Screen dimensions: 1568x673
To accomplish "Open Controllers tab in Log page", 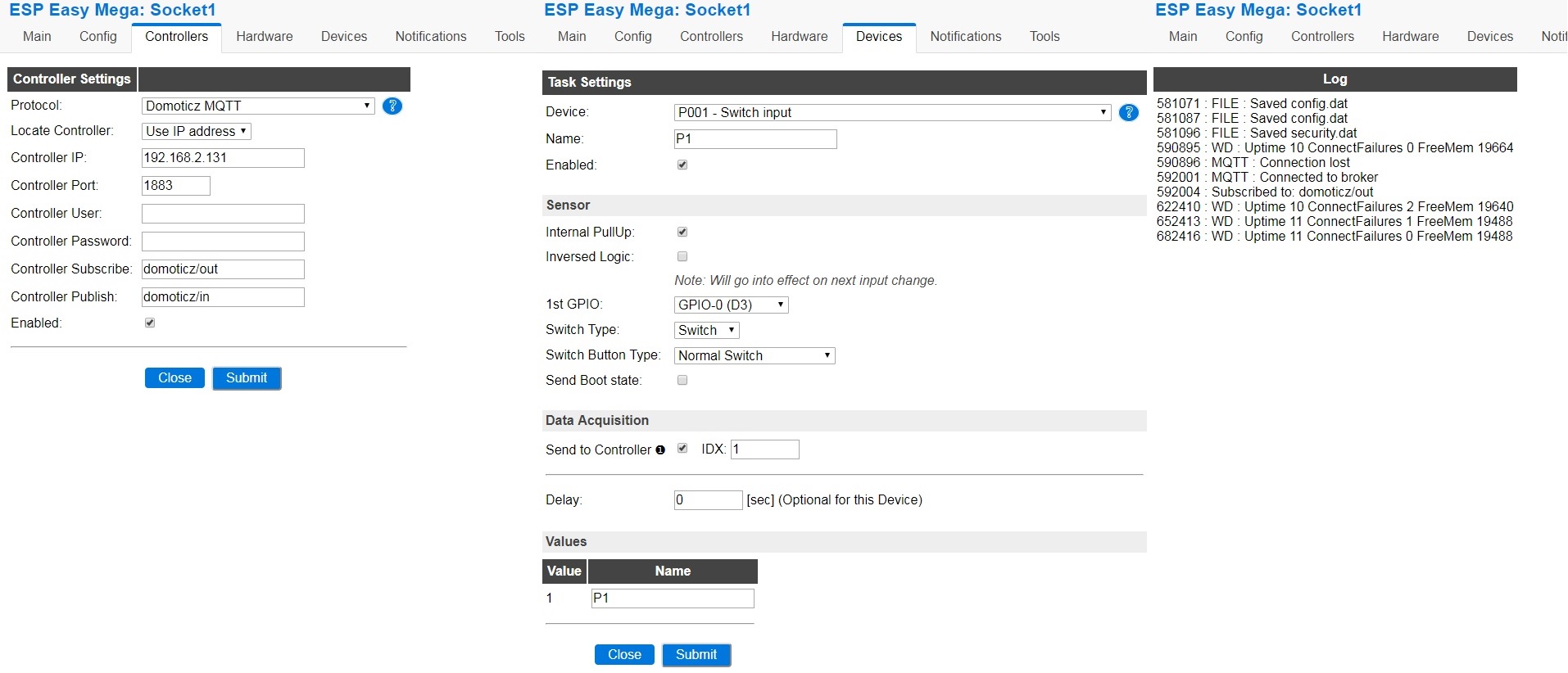I will (x=1322, y=36).
